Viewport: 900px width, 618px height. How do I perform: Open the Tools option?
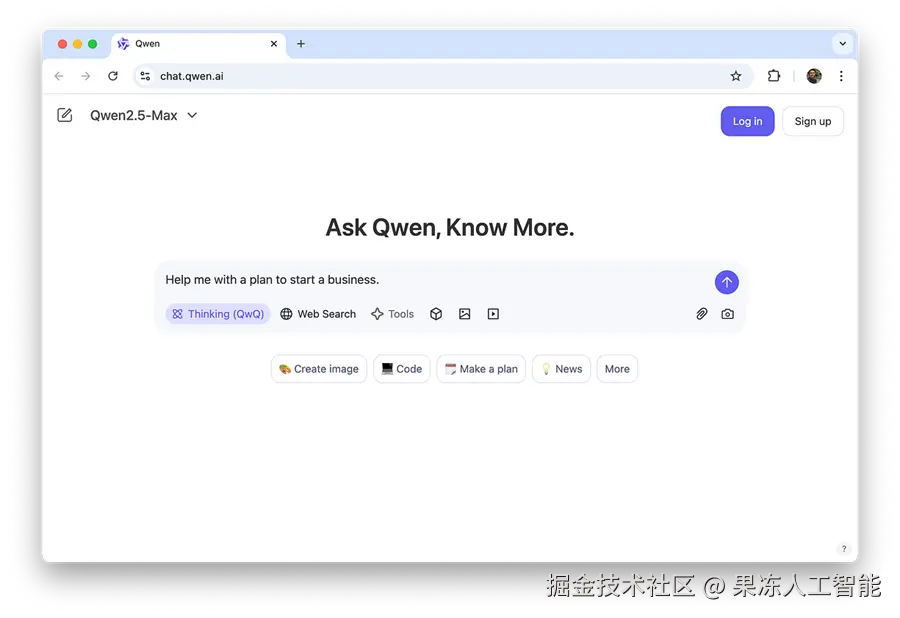(393, 314)
